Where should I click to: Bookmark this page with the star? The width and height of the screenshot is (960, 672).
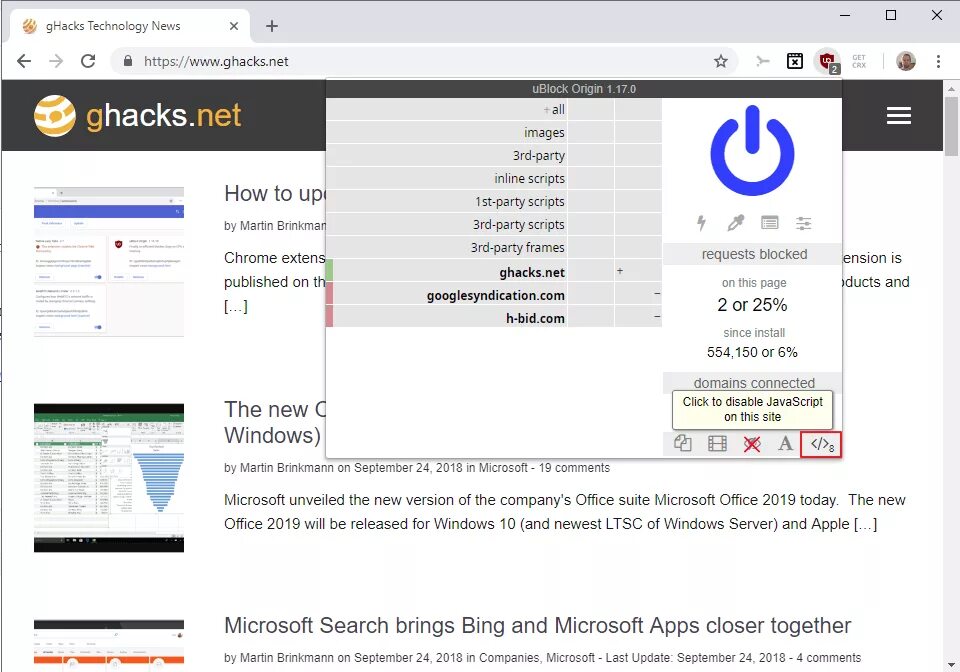pyautogui.click(x=721, y=61)
